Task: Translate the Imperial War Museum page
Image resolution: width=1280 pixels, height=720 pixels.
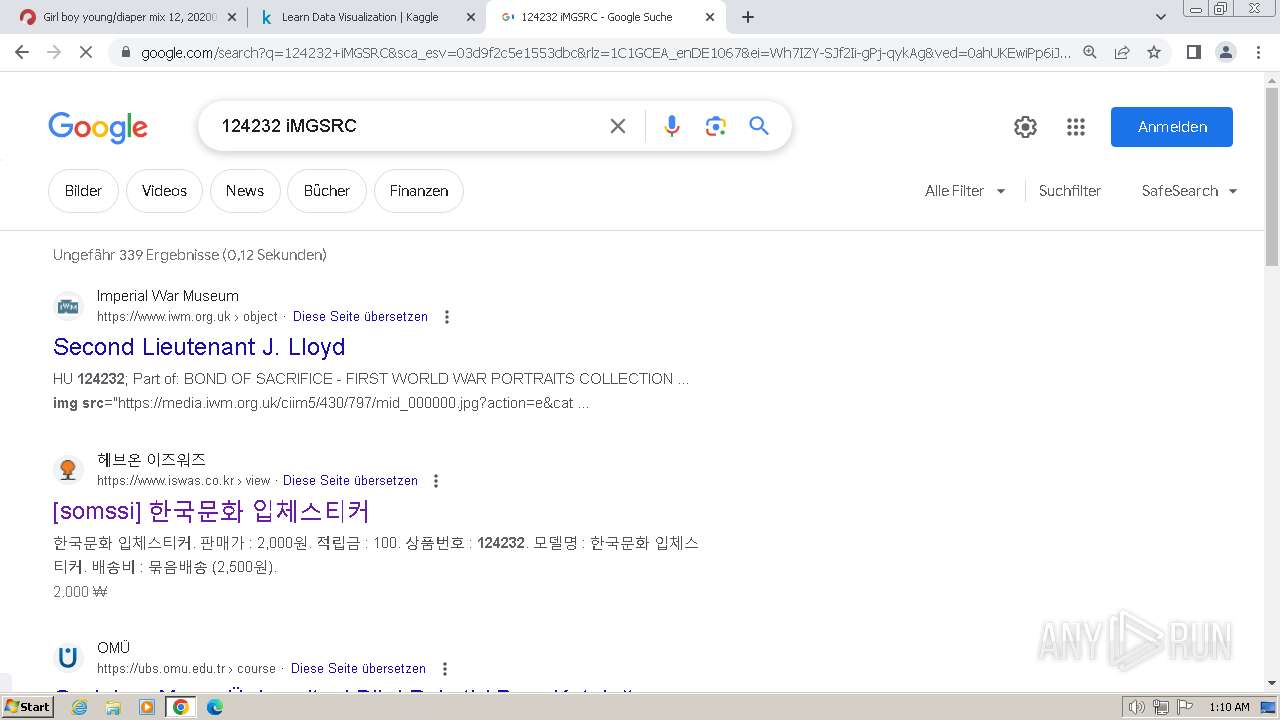Action: [x=360, y=317]
